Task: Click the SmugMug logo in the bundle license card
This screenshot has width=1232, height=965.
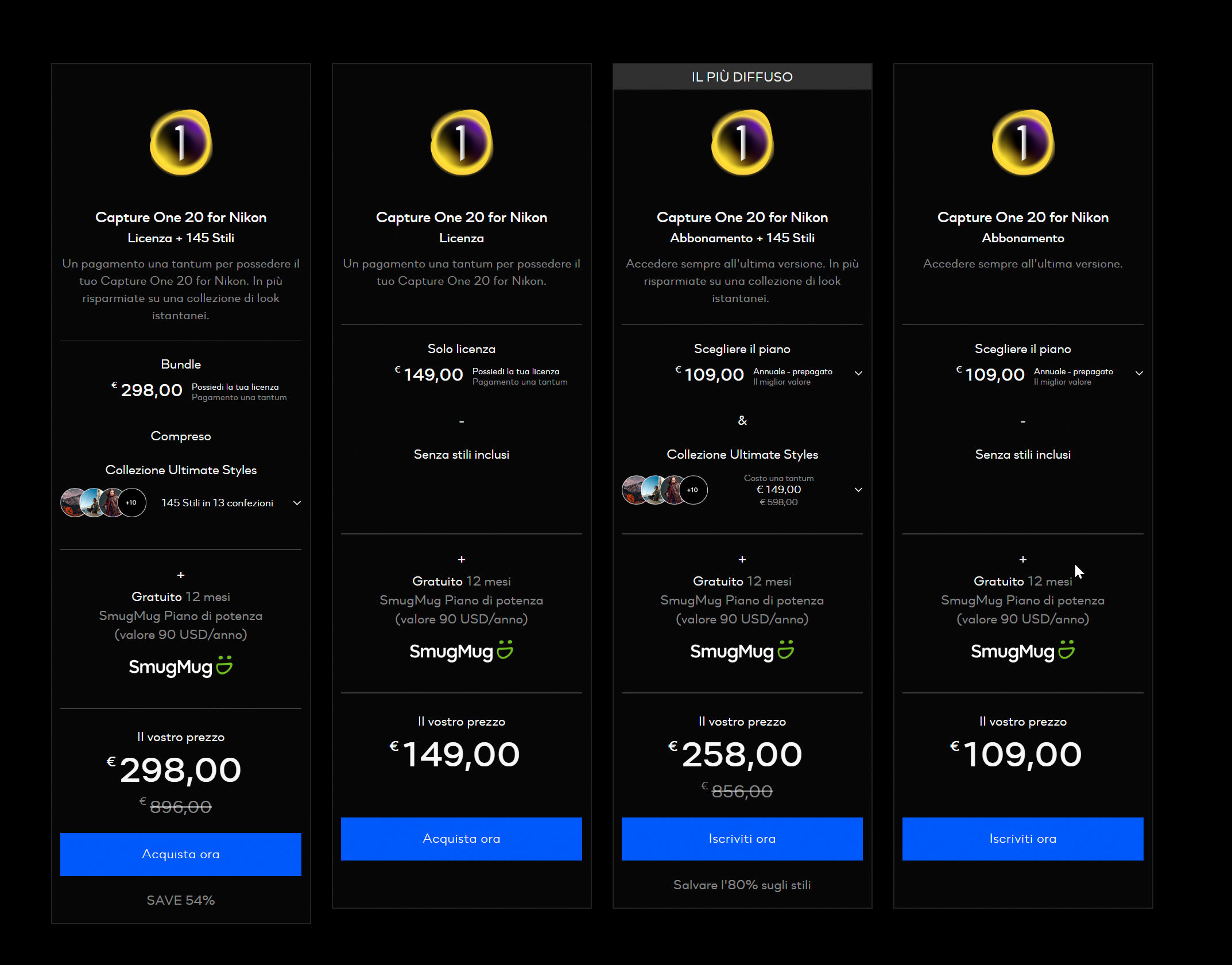Action: click(x=181, y=666)
